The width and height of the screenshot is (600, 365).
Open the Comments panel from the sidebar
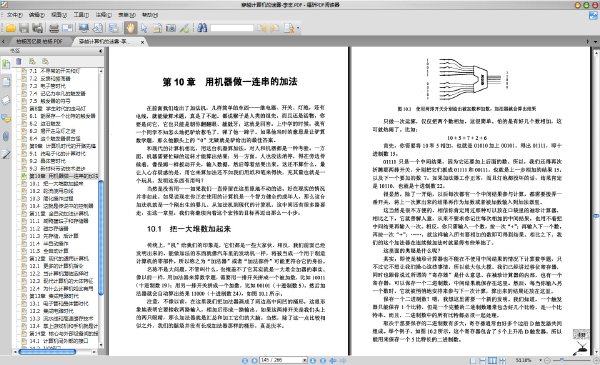pos(6,118)
